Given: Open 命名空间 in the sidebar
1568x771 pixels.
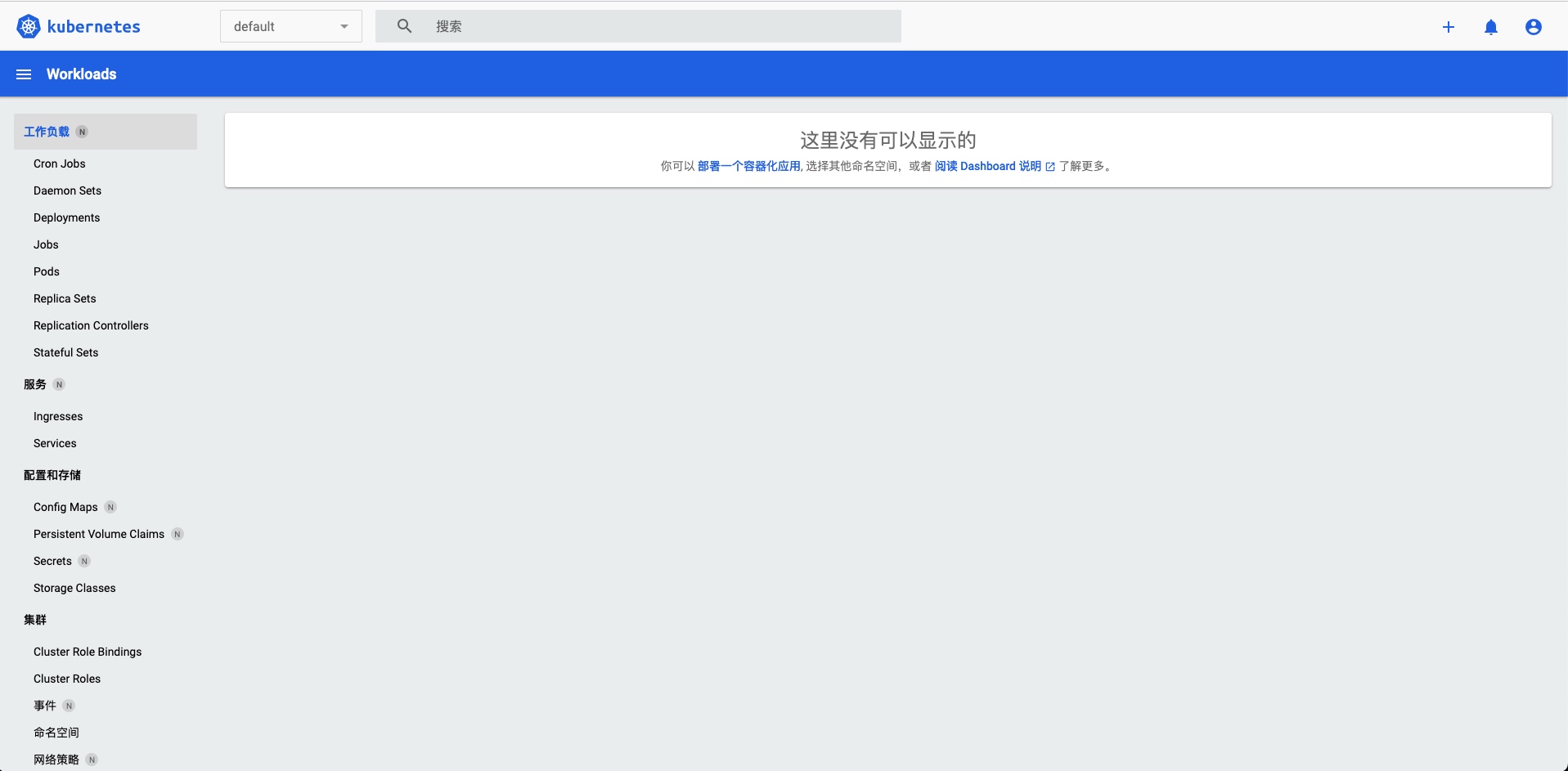Looking at the screenshot, I should (x=56, y=733).
